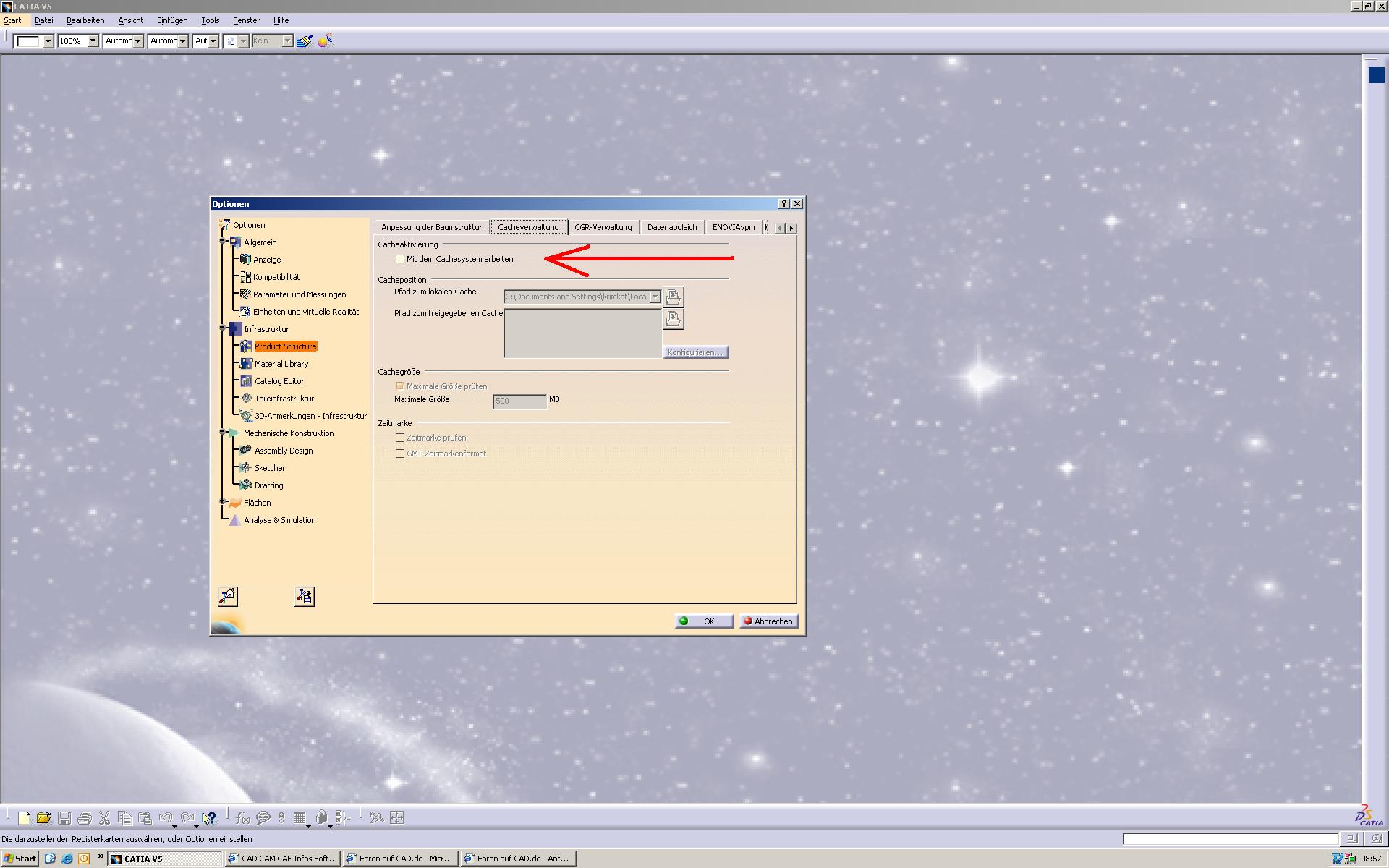Open the local cache path dropdown arrow

click(655, 297)
